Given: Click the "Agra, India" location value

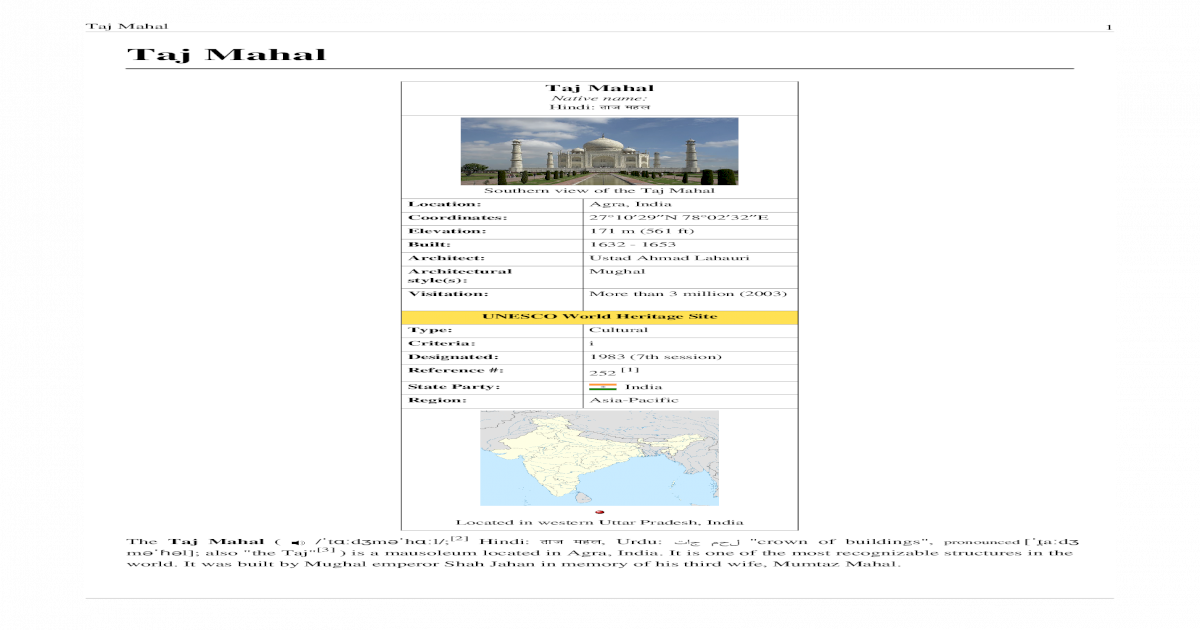Looking at the screenshot, I should coord(630,204).
